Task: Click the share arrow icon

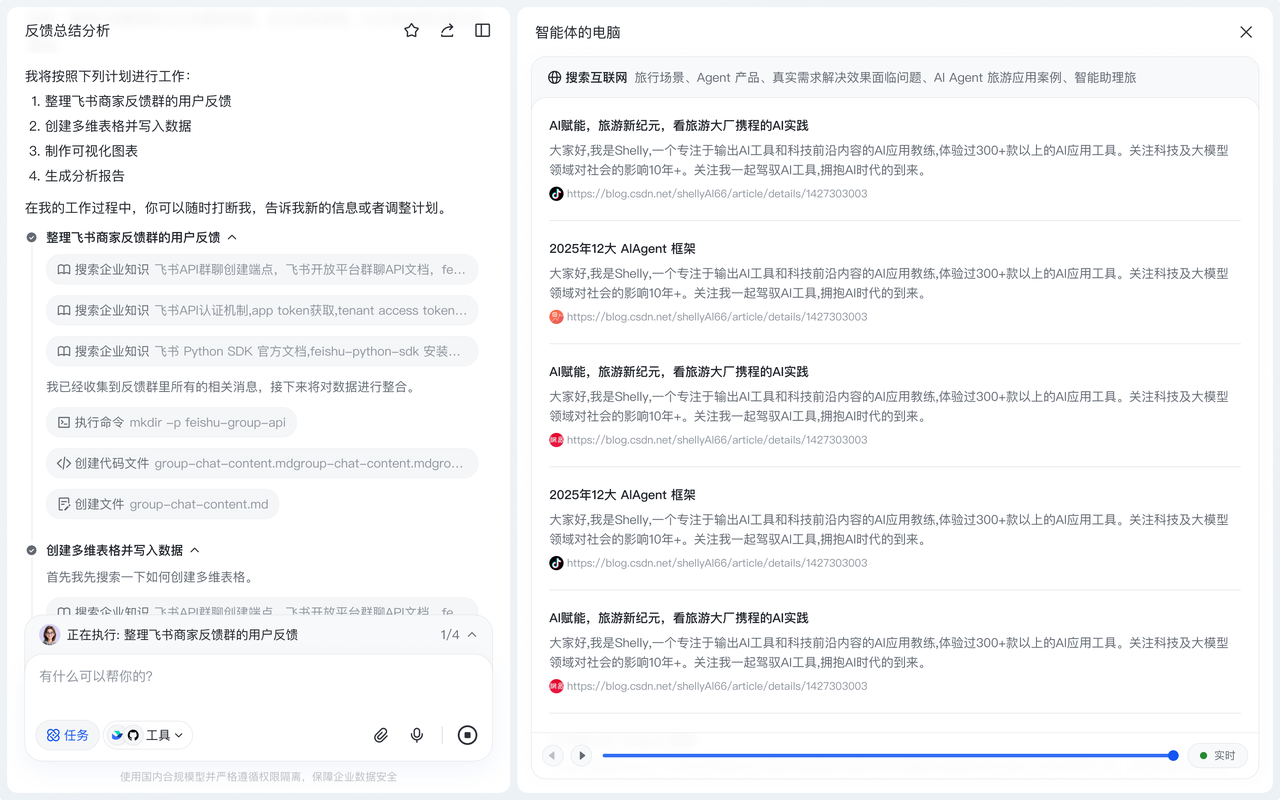Action: pos(447,31)
